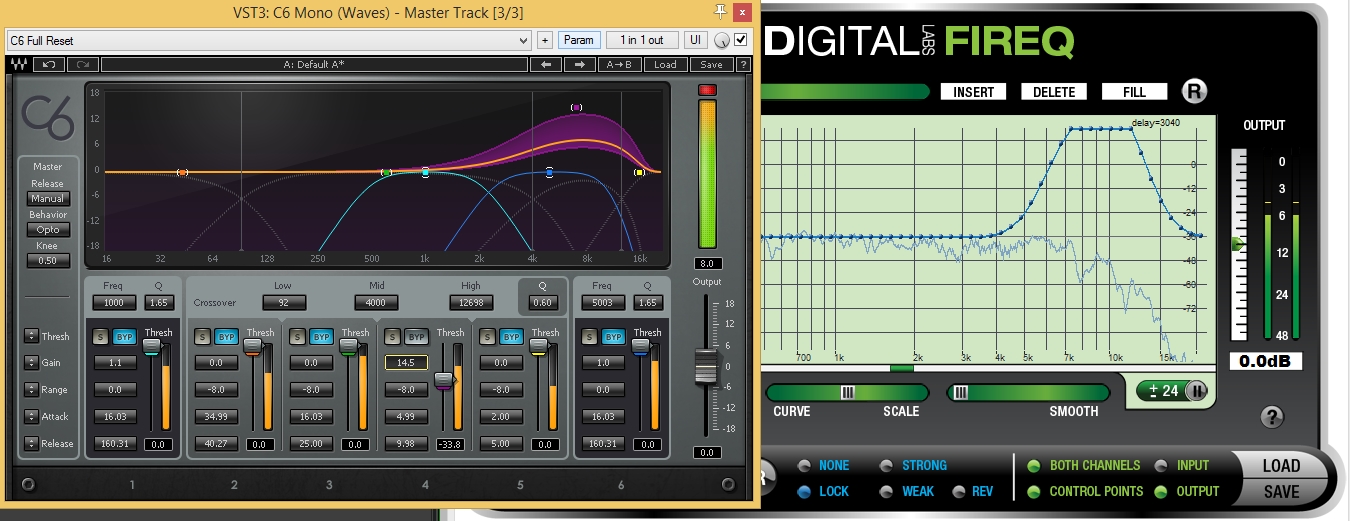Click the Opto behavior mode selector
The image size is (1350, 521).
point(48,230)
